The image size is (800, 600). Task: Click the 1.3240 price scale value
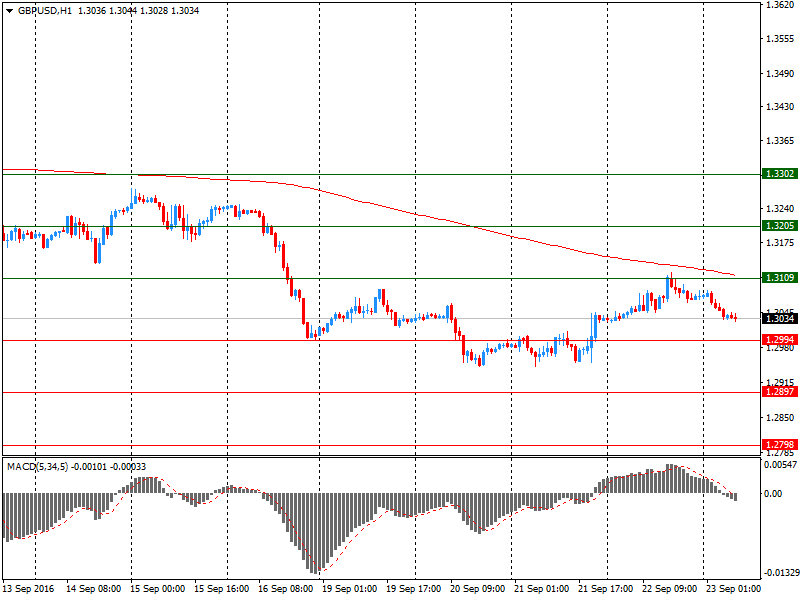pos(780,209)
